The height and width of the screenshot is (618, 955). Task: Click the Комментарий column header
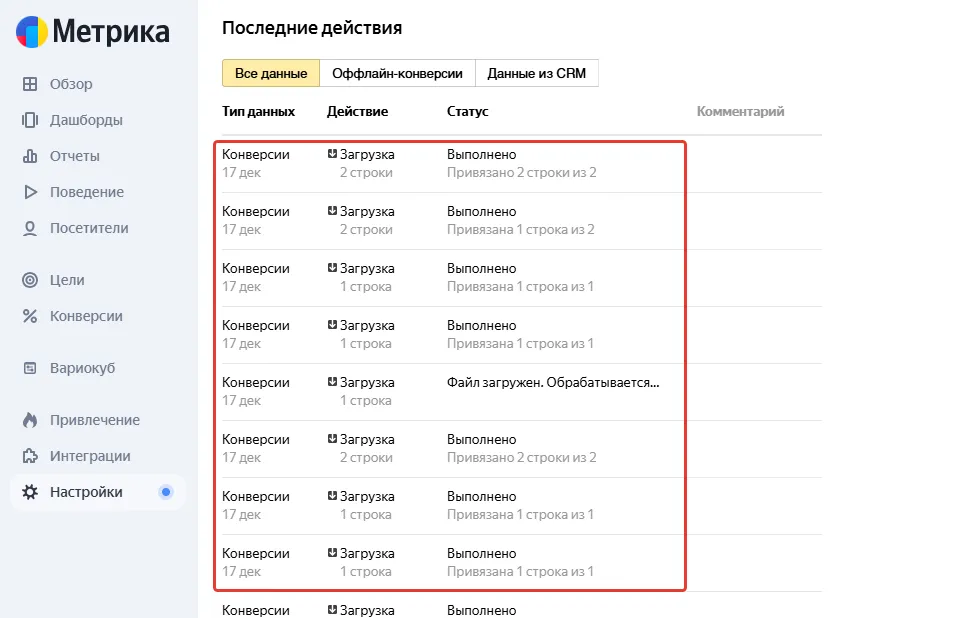pos(740,112)
